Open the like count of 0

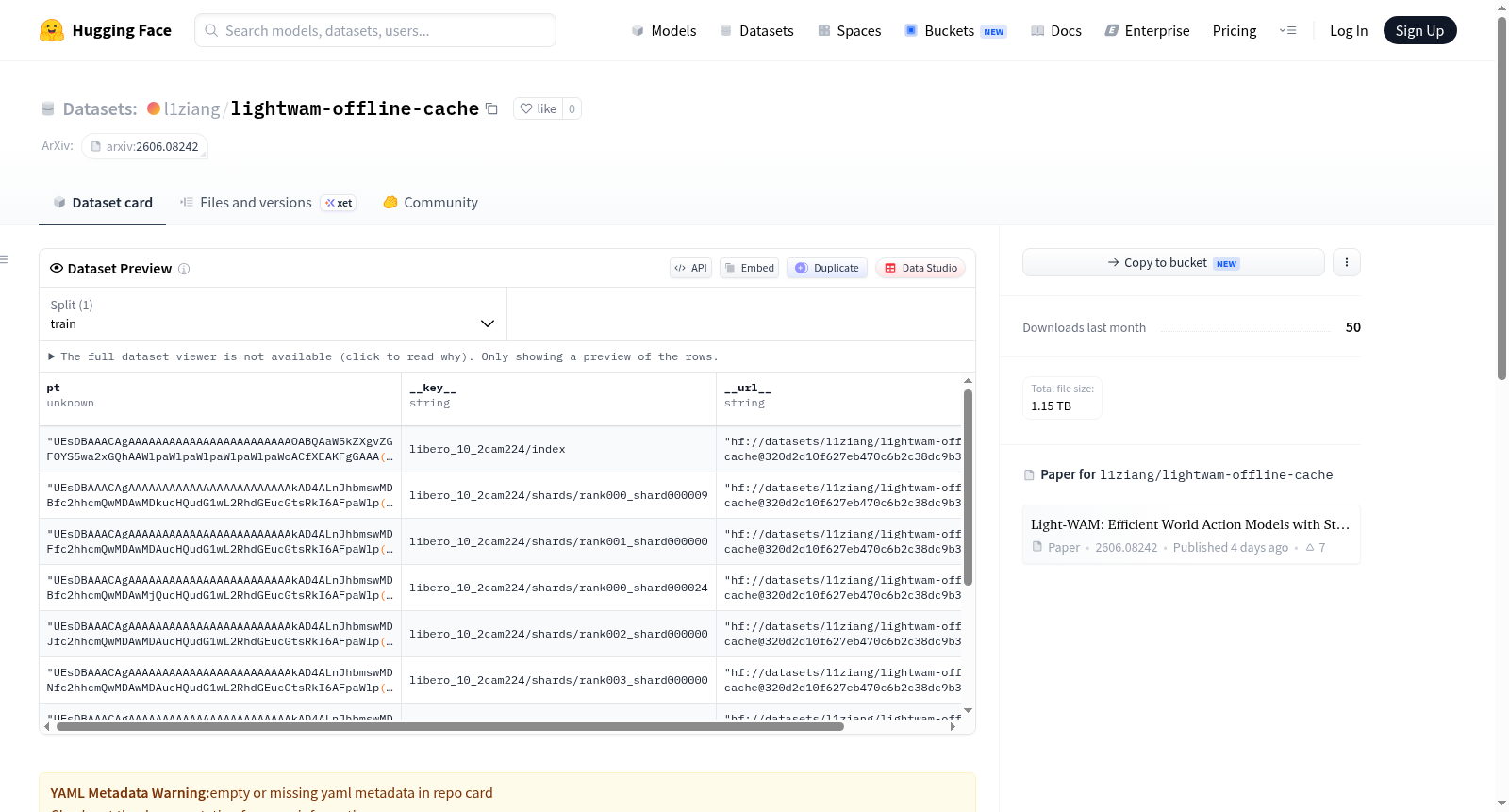pyautogui.click(x=572, y=108)
